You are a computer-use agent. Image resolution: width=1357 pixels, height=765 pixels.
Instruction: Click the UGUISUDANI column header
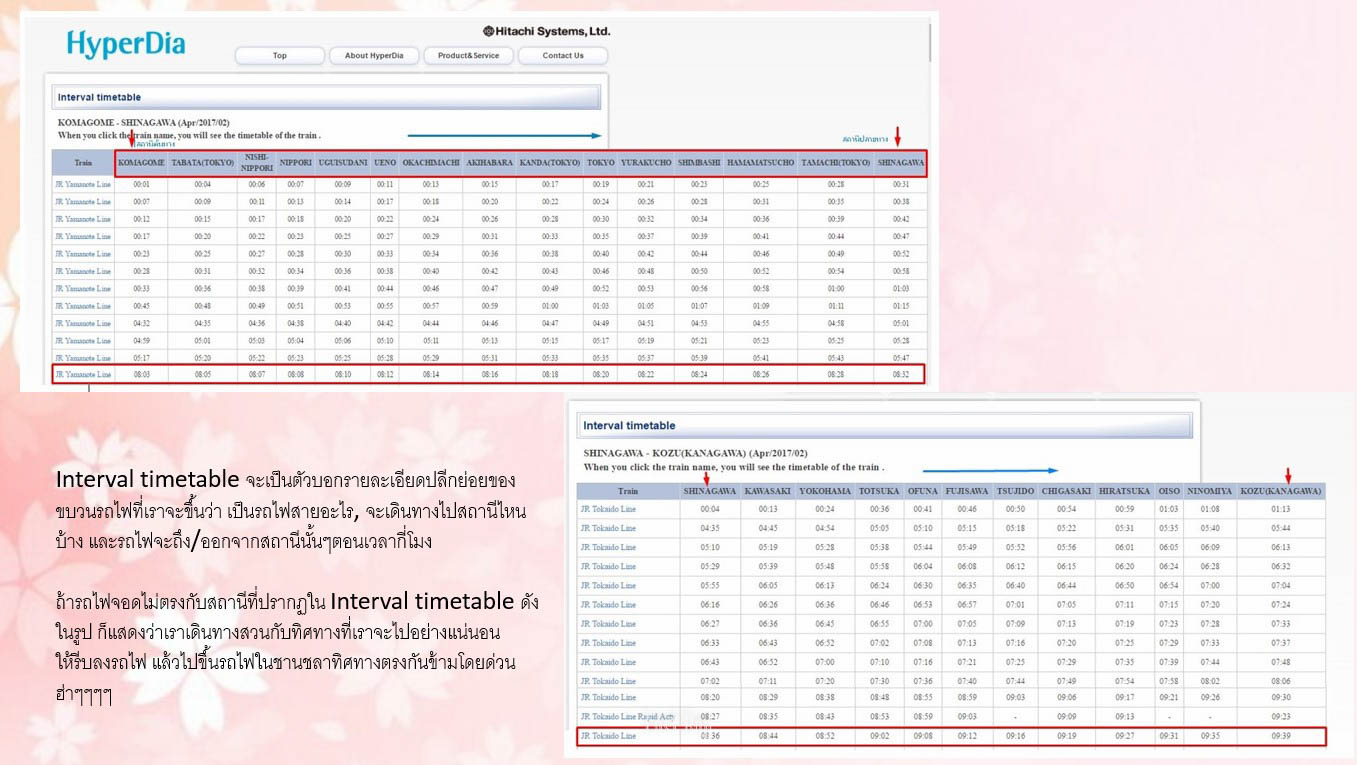point(343,162)
